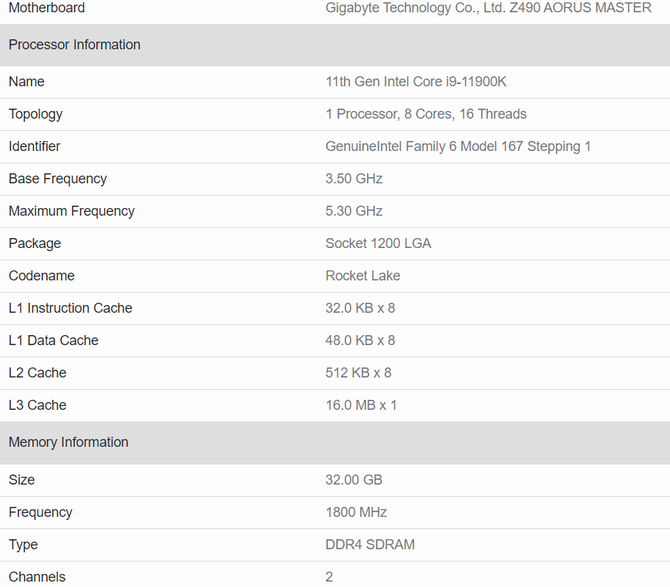670x587 pixels.
Task: Click the Processor Information section header
Action: pos(74,45)
